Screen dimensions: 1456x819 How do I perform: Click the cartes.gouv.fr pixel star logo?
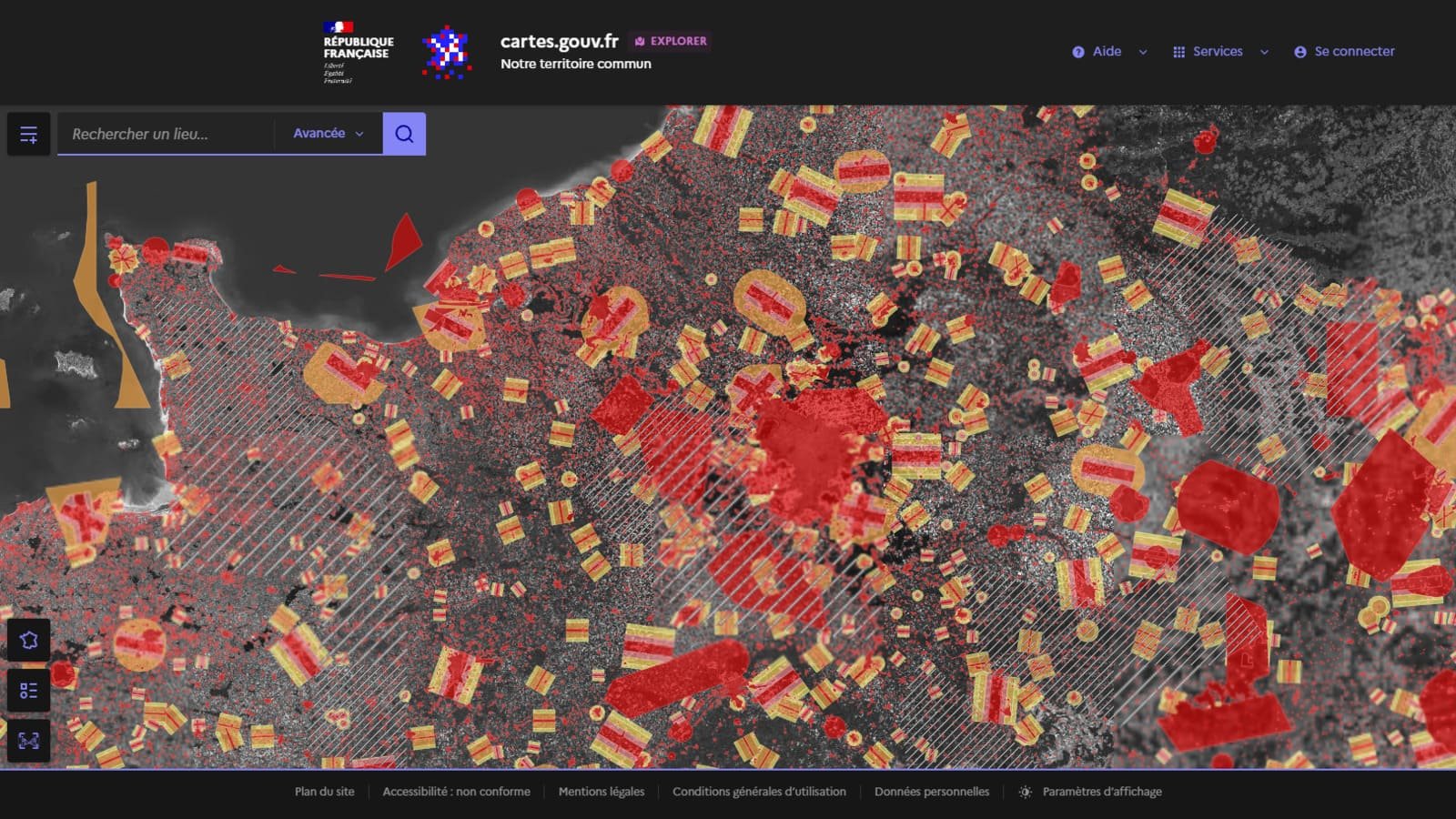coord(446,52)
